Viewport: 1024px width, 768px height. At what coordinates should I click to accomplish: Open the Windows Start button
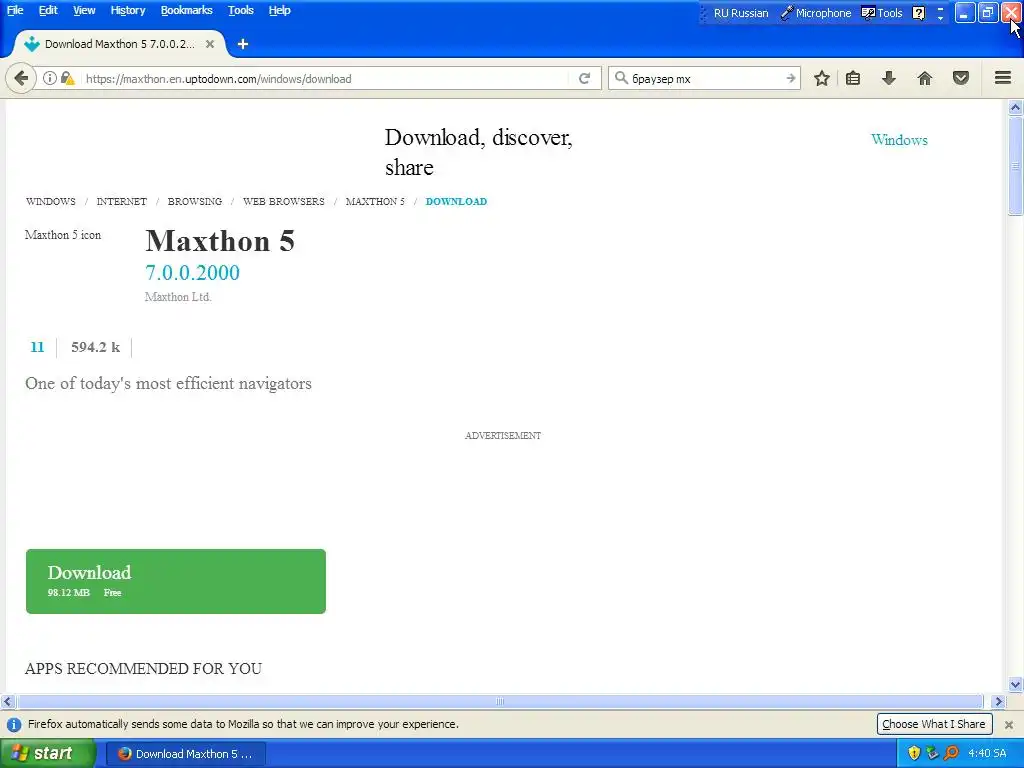47,753
